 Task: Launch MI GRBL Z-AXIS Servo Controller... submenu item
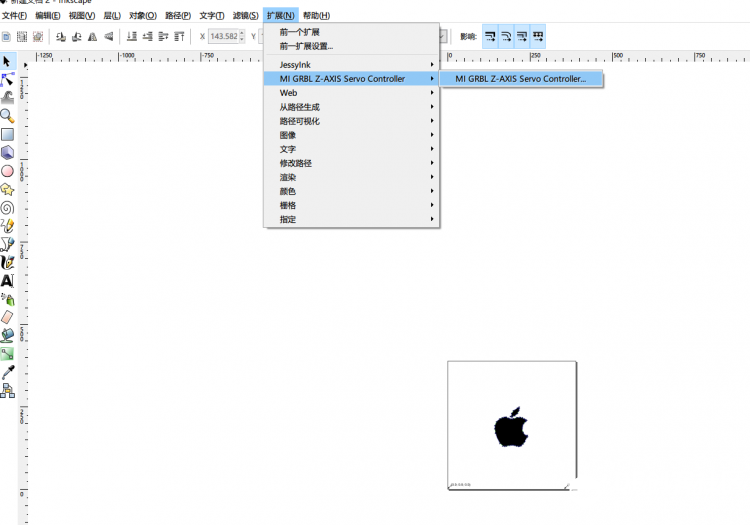[x=521, y=79]
